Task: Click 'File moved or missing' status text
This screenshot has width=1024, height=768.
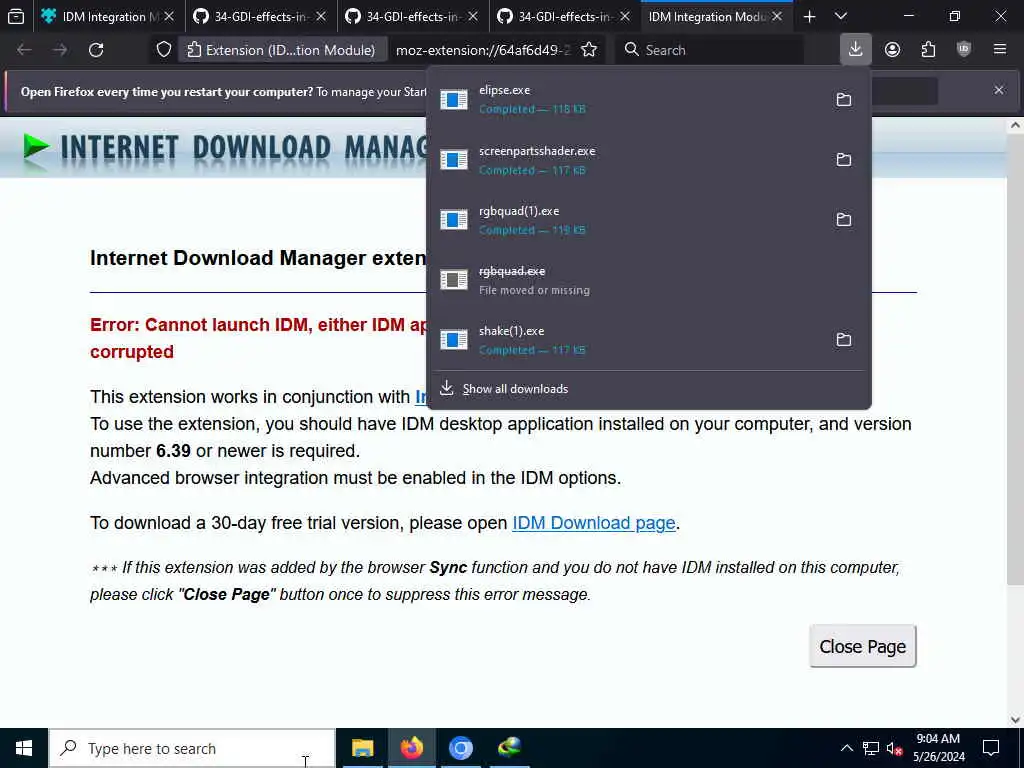Action: pos(534,290)
